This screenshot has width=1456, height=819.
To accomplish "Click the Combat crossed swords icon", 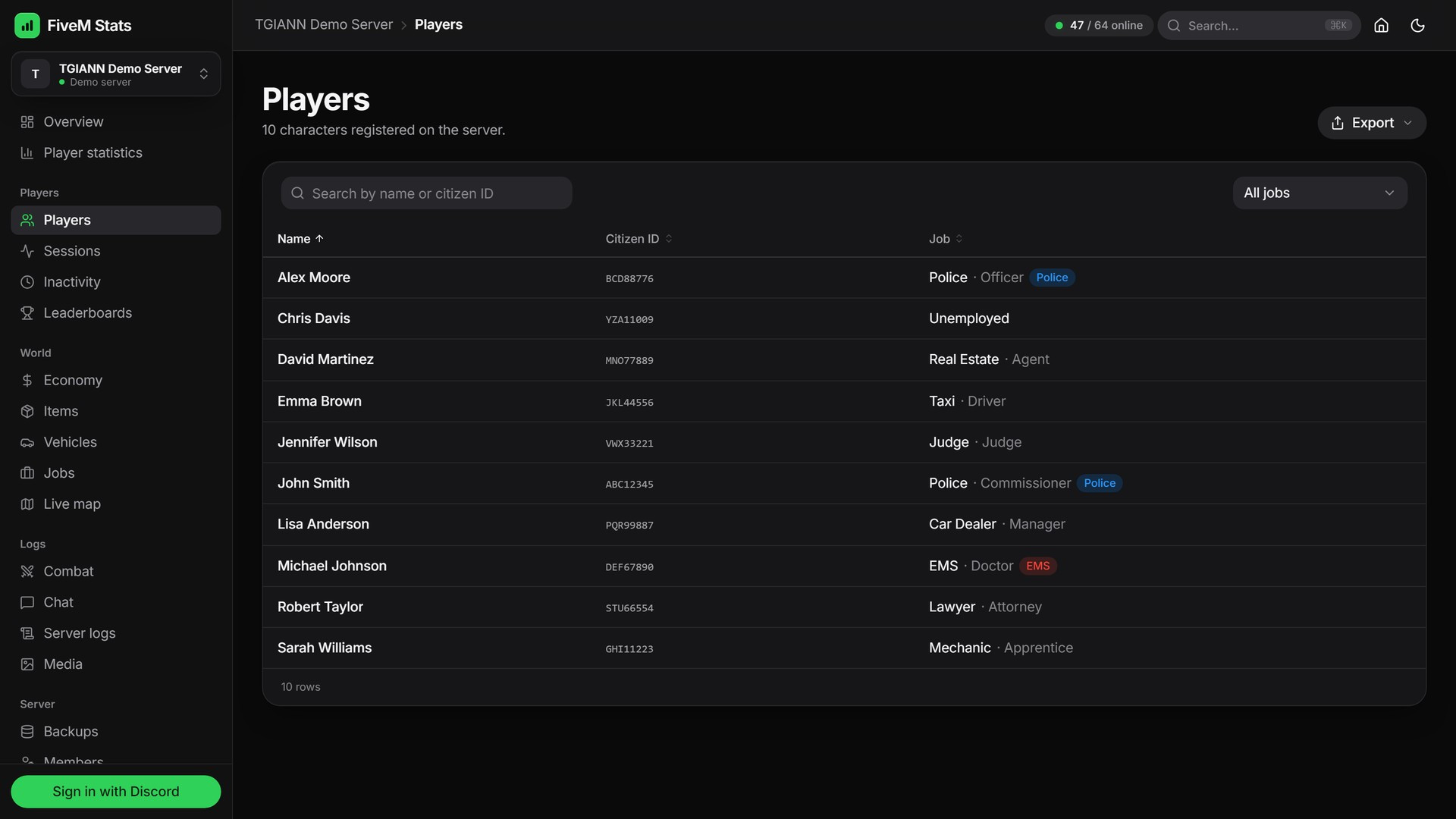I will pyautogui.click(x=27, y=572).
